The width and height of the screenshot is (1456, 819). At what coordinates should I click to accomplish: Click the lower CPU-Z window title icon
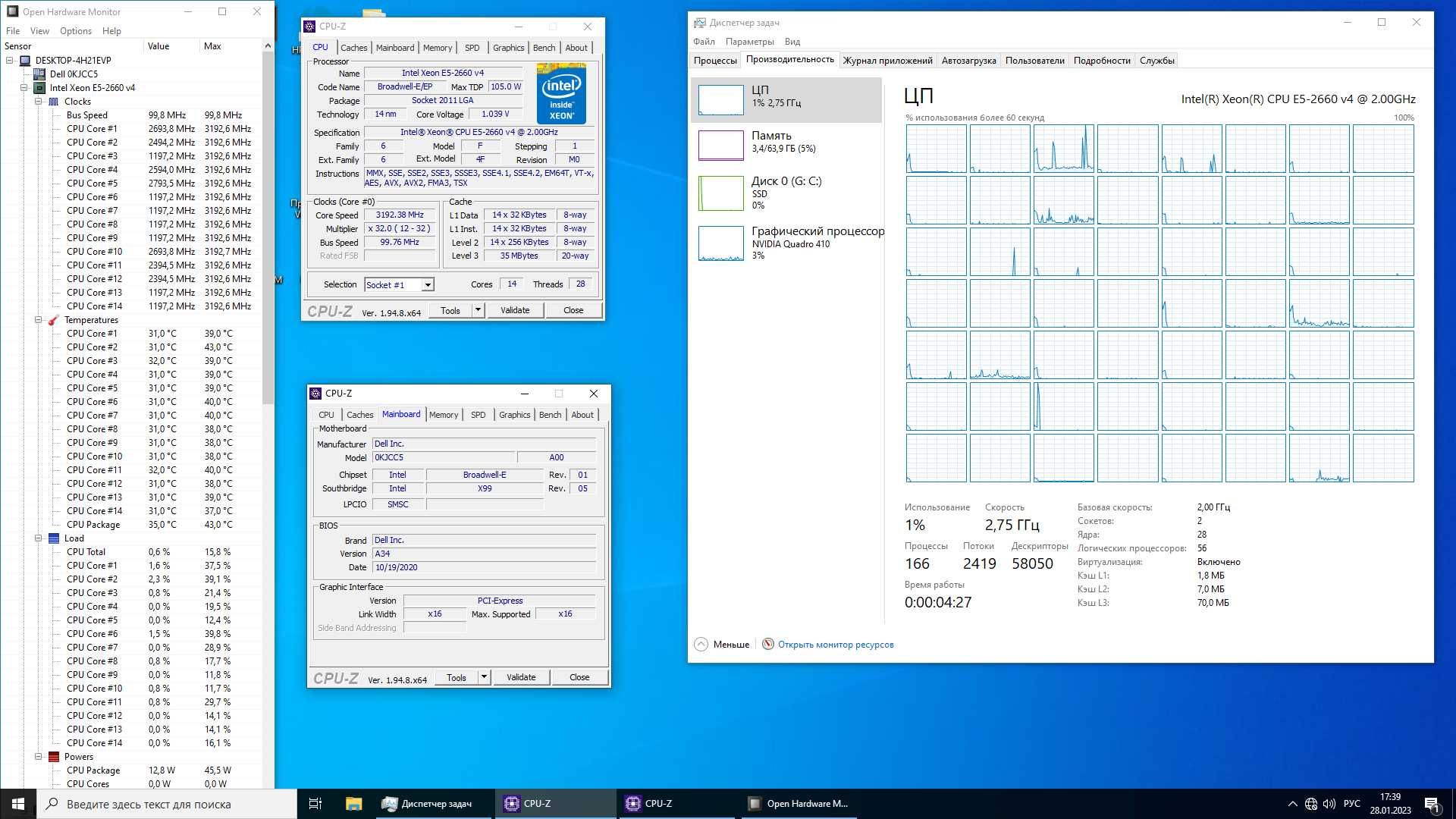[x=315, y=394]
